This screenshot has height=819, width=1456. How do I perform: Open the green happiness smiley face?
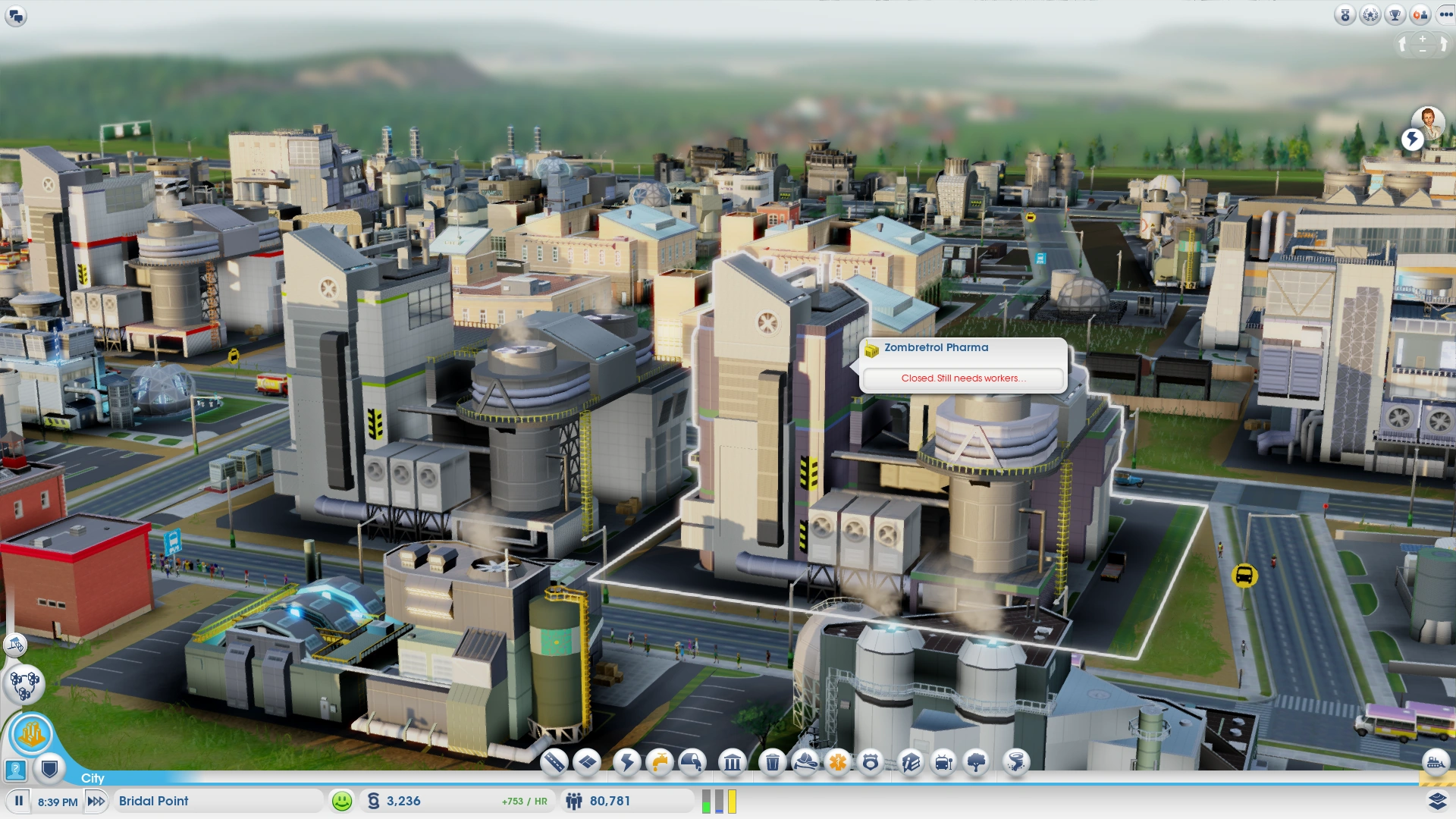point(342,801)
